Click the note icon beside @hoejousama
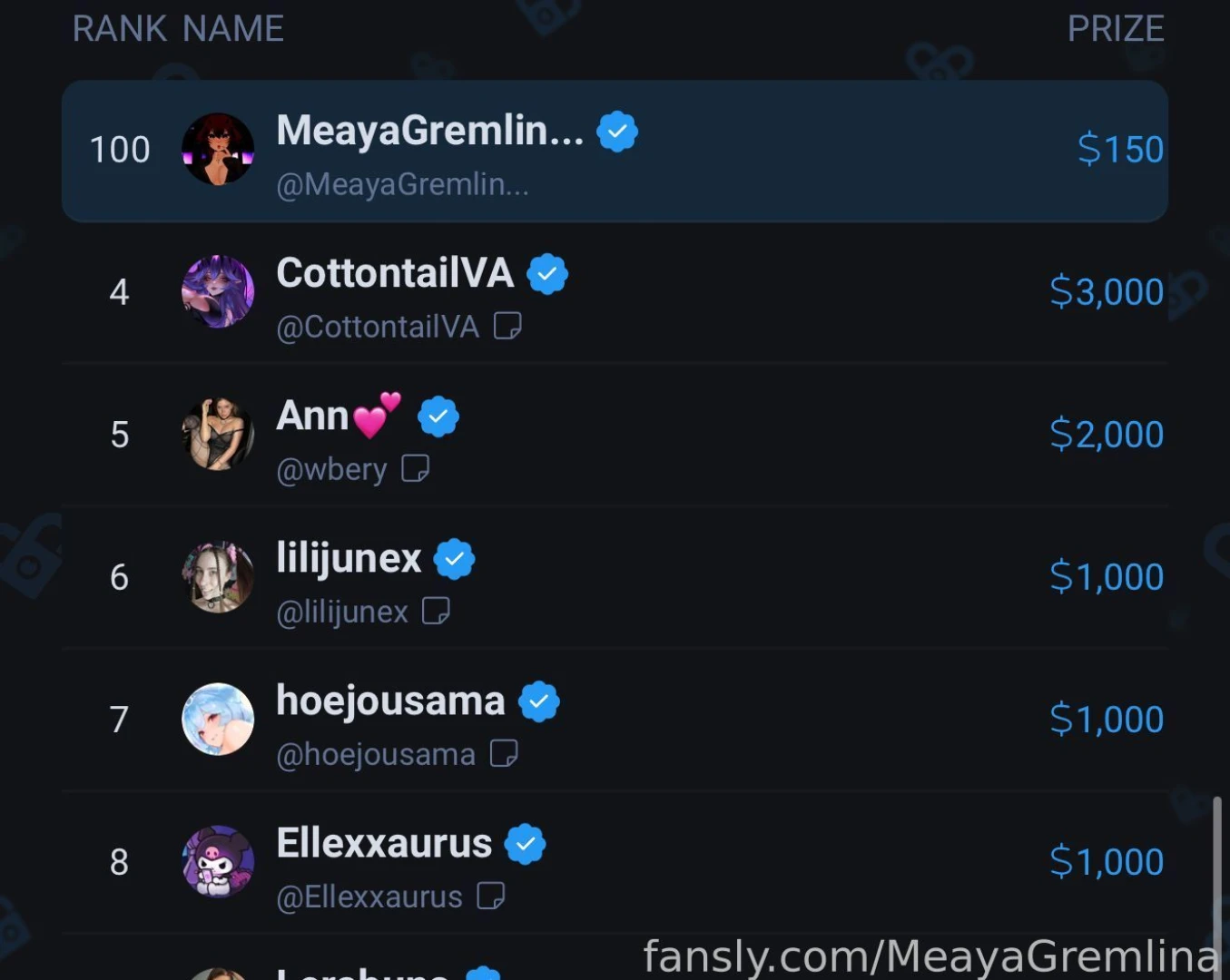Viewport: 1230px width, 980px height. pyautogui.click(x=504, y=753)
